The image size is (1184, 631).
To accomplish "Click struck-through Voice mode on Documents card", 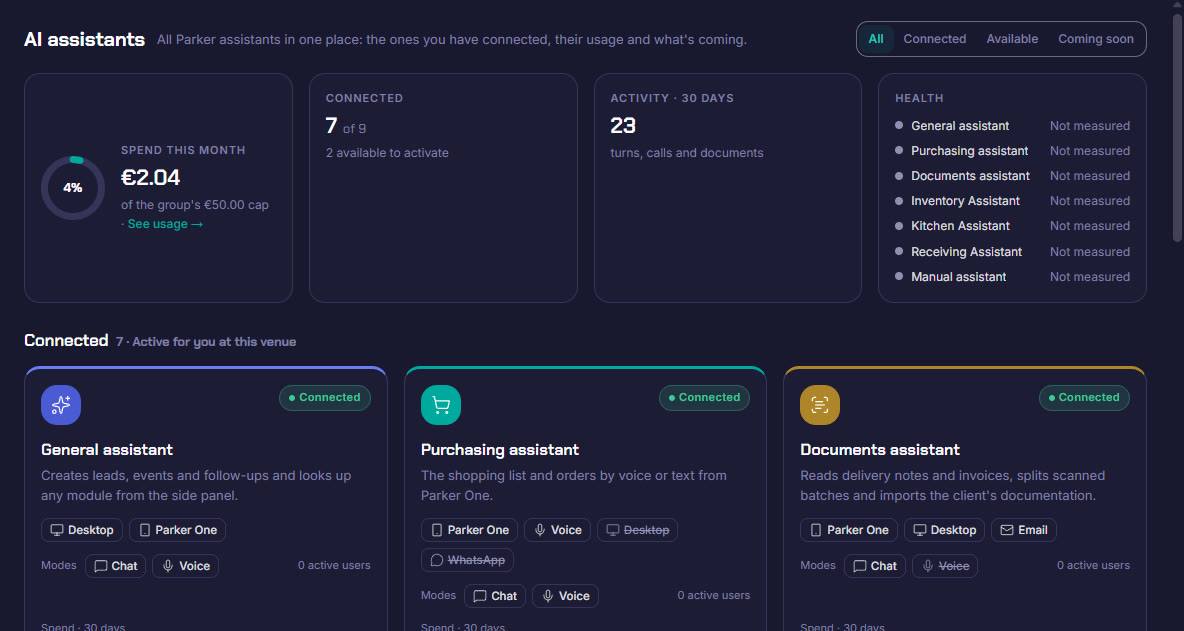I will tap(945, 566).
